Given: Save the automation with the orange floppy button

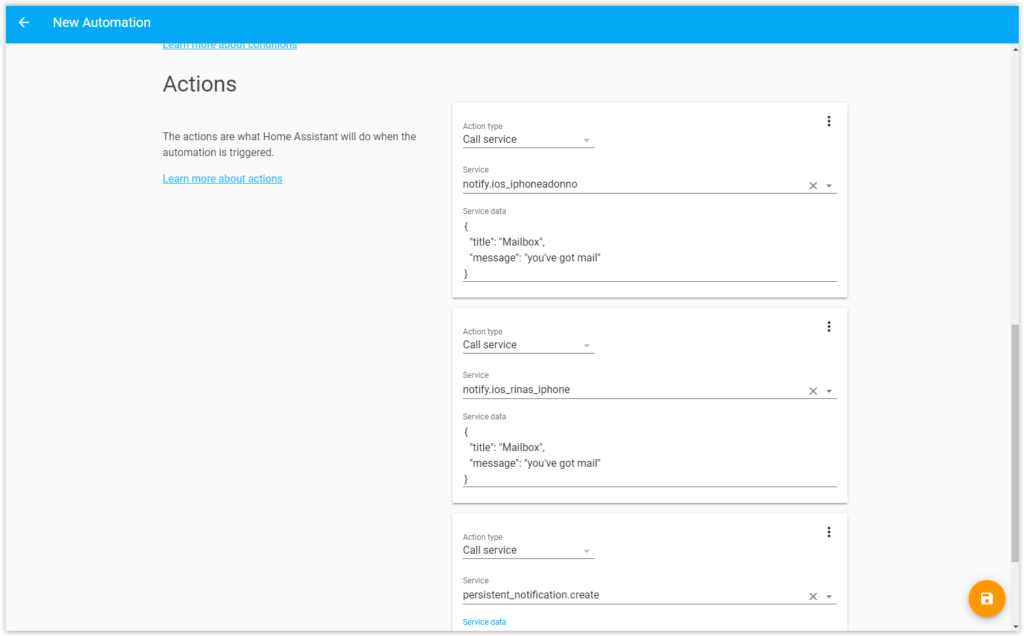Looking at the screenshot, I should pyautogui.click(x=987, y=597).
